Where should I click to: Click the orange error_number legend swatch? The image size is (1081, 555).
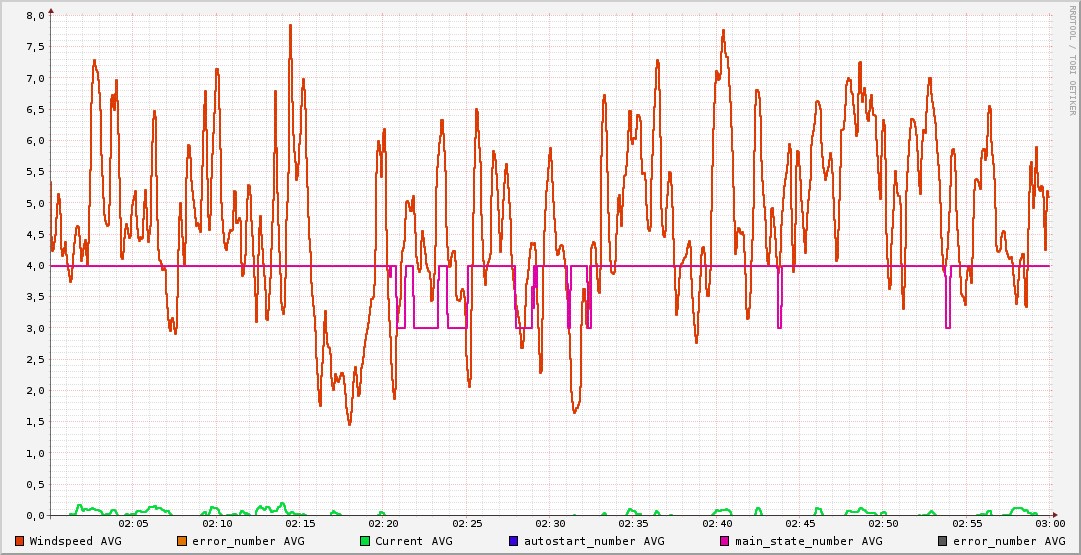coord(182,541)
